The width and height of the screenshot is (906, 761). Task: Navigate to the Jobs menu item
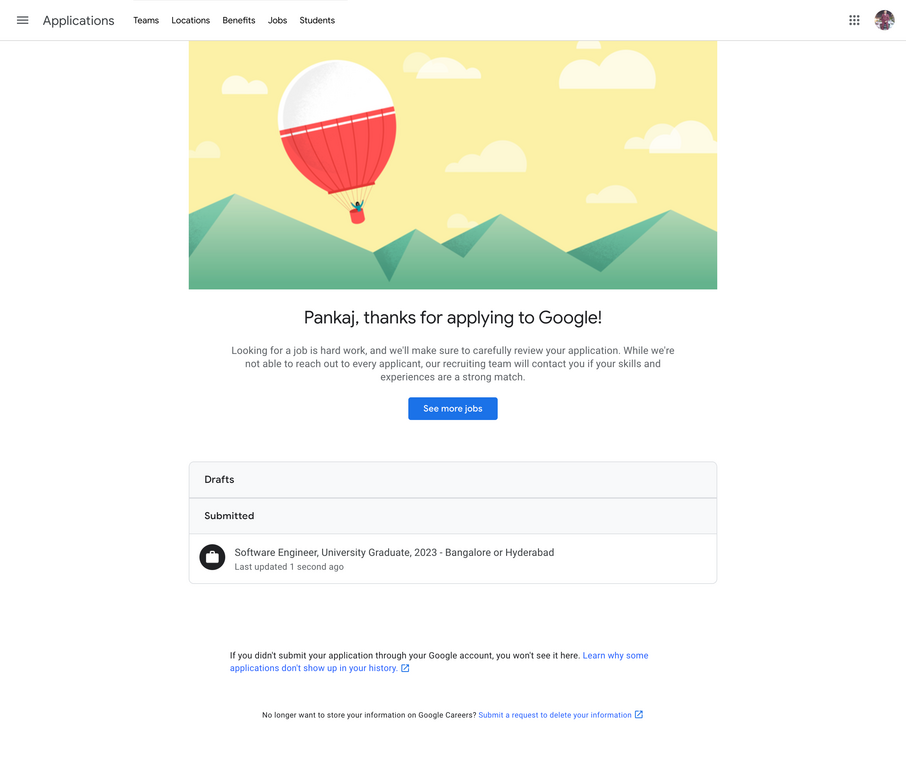(277, 20)
